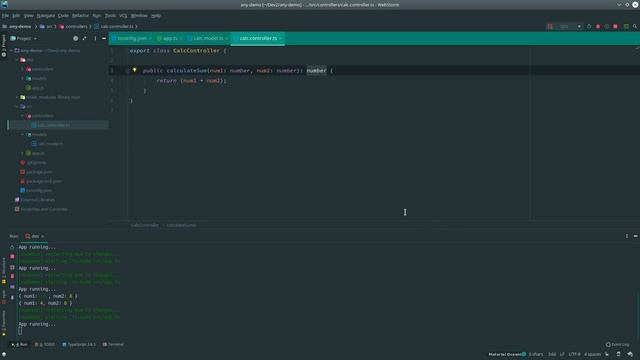Select tsconfig.json in the project tree
The image size is (640, 360).
[x=39, y=191]
